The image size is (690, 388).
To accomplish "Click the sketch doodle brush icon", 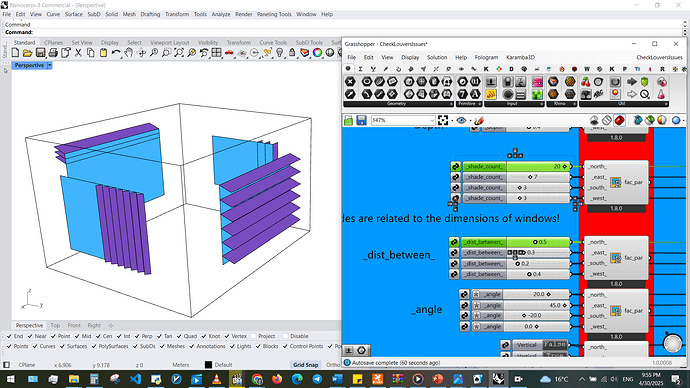I will coord(479,120).
